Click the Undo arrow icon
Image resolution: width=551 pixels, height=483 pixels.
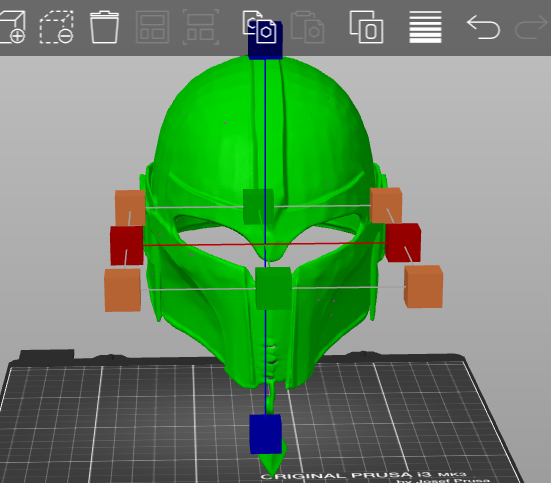coord(484,27)
